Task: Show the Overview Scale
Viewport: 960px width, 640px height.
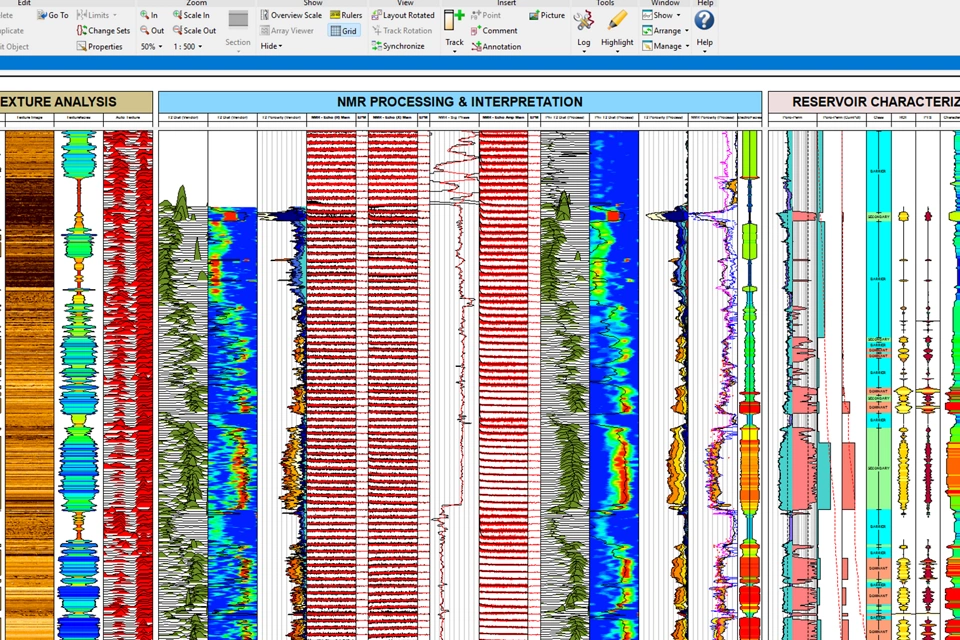Action: point(291,15)
